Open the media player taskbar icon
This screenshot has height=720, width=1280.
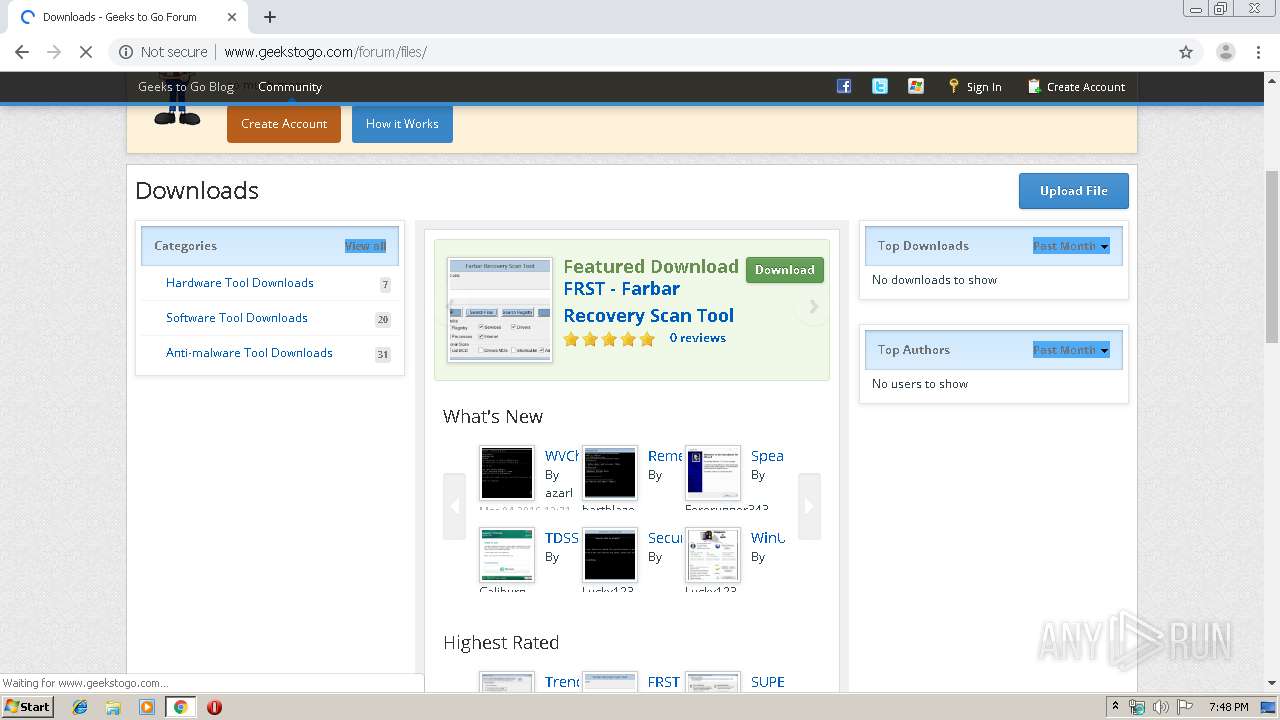click(x=147, y=707)
